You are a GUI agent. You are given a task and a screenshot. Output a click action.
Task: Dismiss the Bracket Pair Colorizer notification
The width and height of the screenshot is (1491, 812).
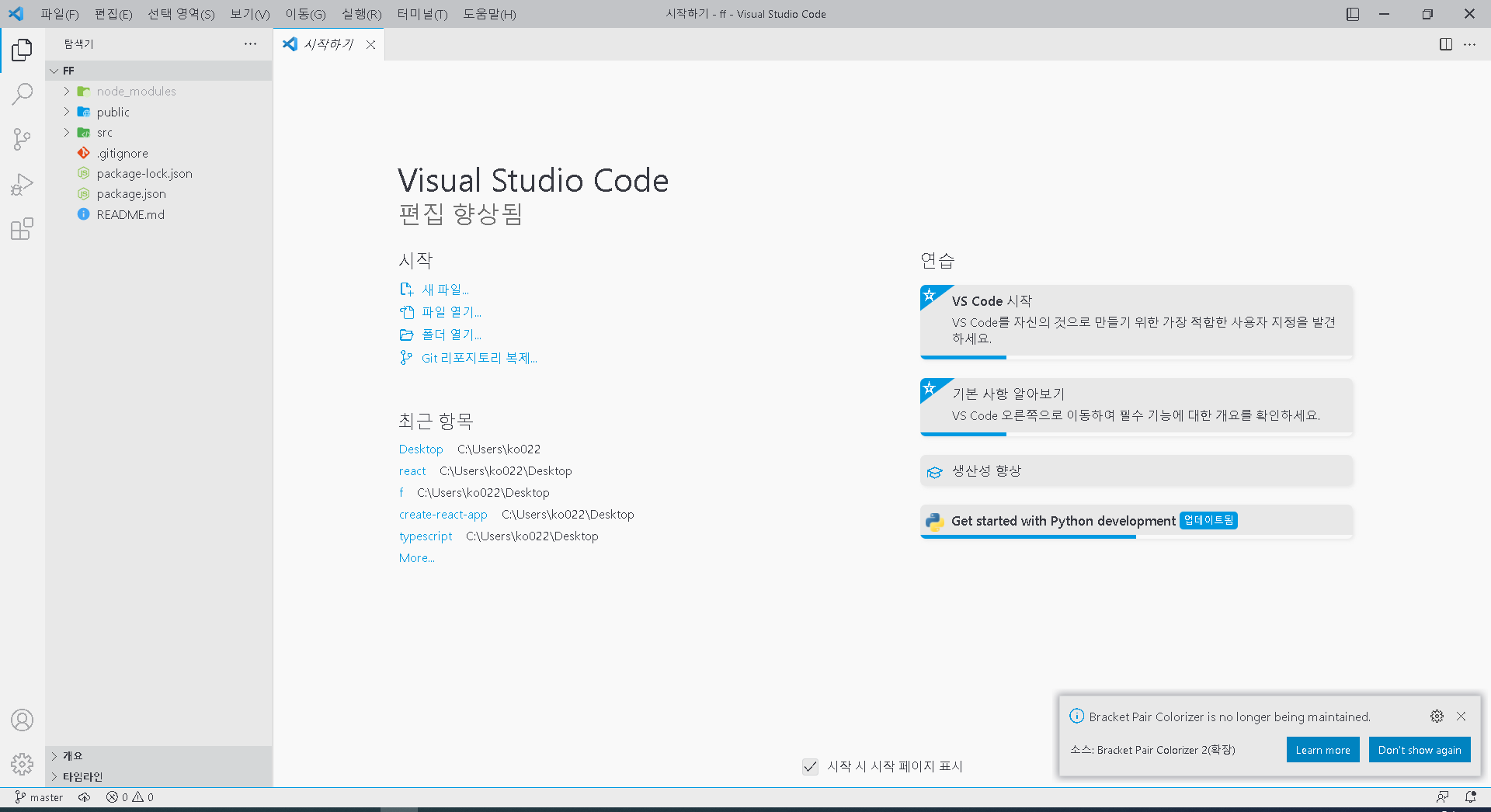[x=1461, y=717]
